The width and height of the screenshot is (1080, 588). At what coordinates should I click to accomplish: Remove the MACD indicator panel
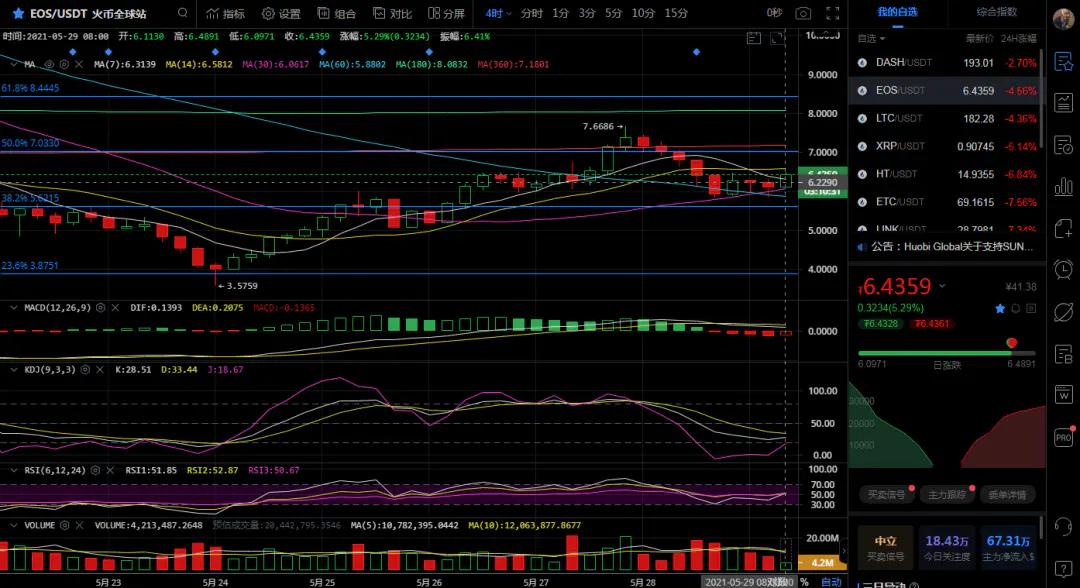tap(115, 308)
